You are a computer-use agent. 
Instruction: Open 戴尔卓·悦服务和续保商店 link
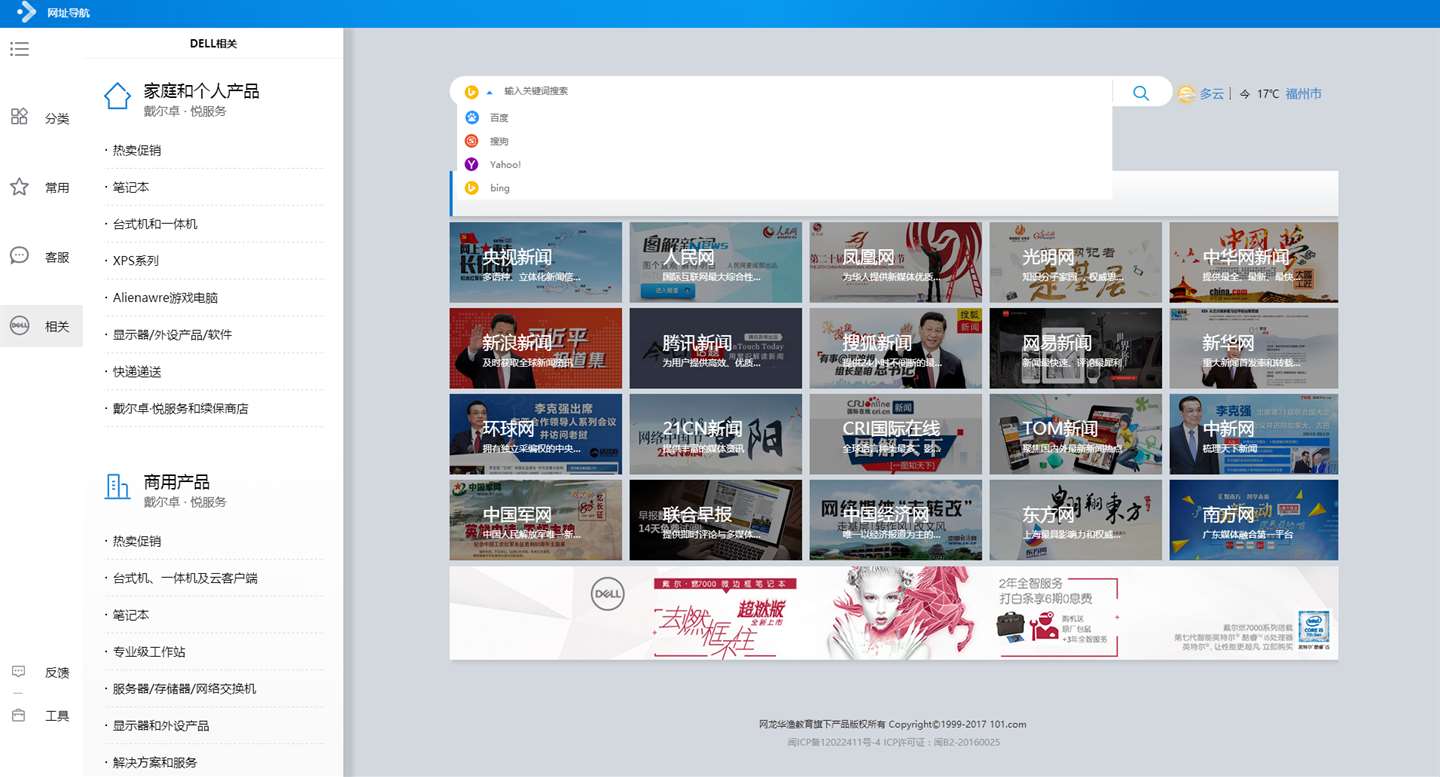[x=180, y=409]
